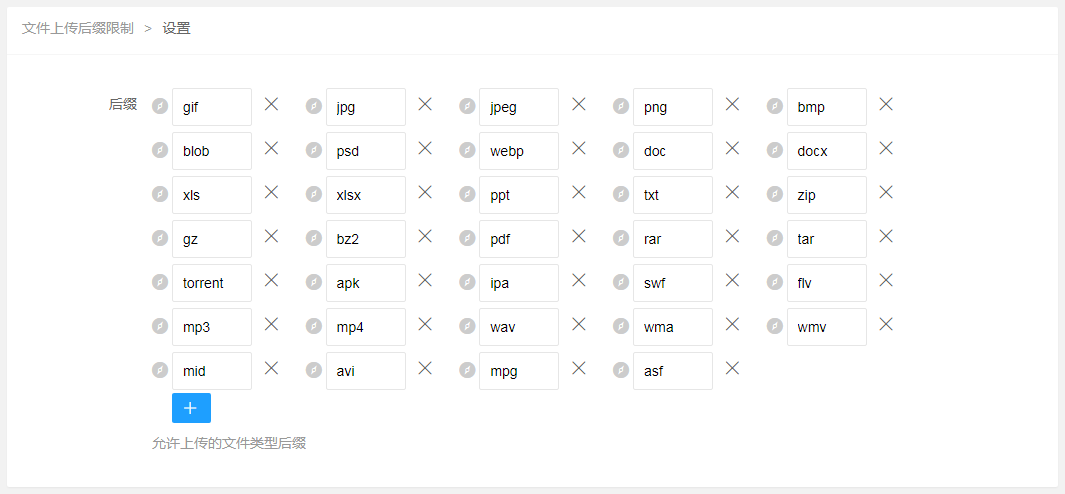Delete the pdf suffix entry
This screenshot has height=494, width=1065.
click(x=579, y=236)
